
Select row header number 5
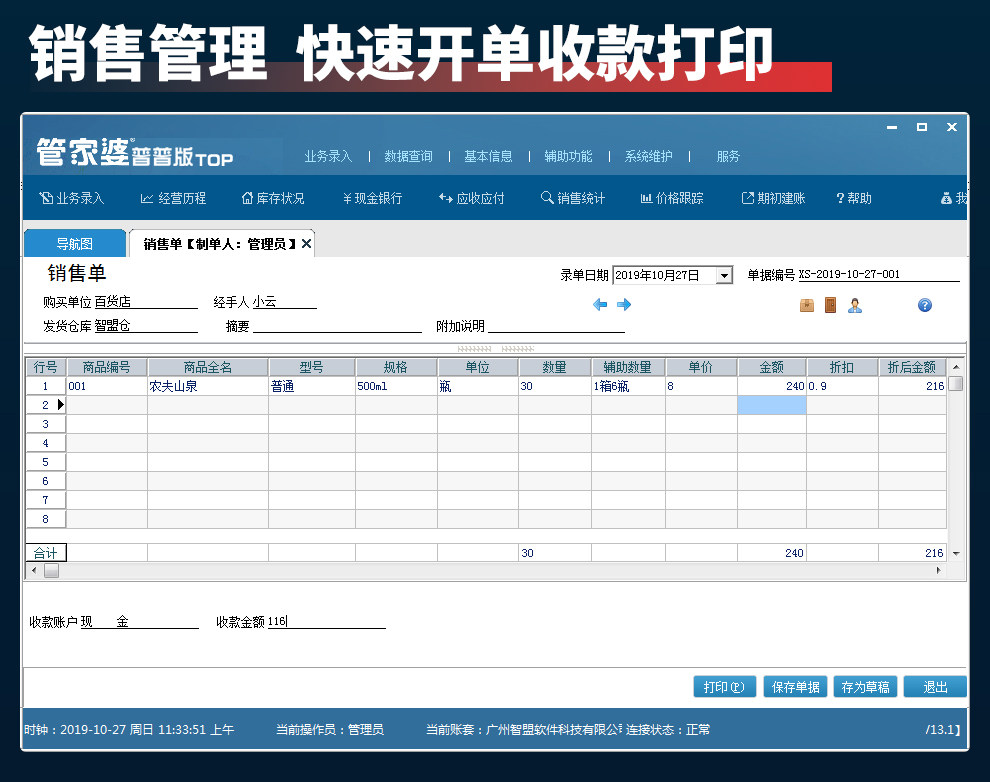click(45, 462)
